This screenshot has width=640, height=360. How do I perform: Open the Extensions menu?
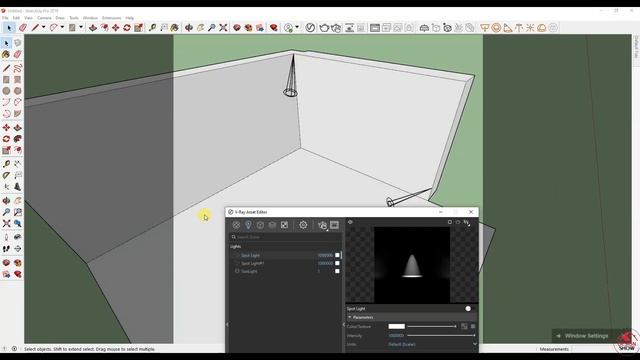pyautogui.click(x=111, y=18)
